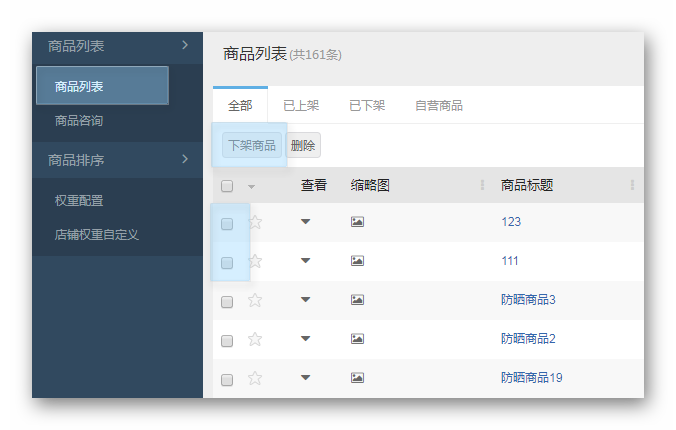
Task: Open the product titled 防晒商品3
Action: pos(528,300)
